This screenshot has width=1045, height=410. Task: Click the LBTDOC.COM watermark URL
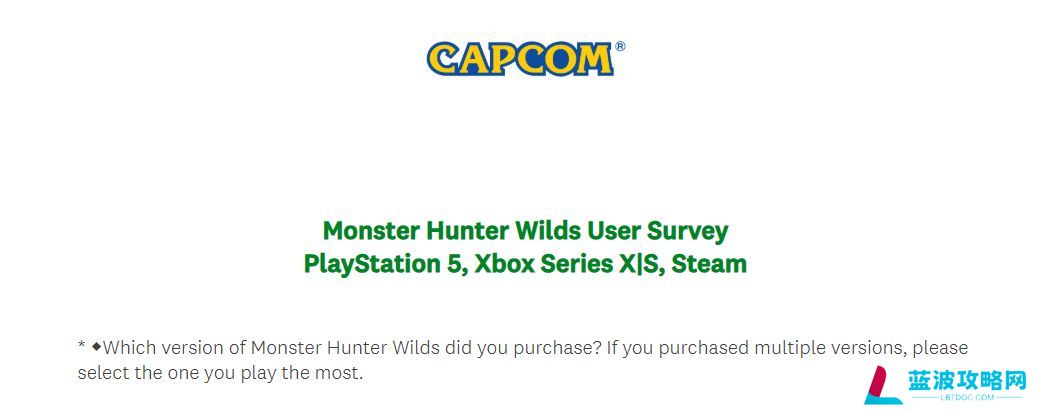click(966, 397)
